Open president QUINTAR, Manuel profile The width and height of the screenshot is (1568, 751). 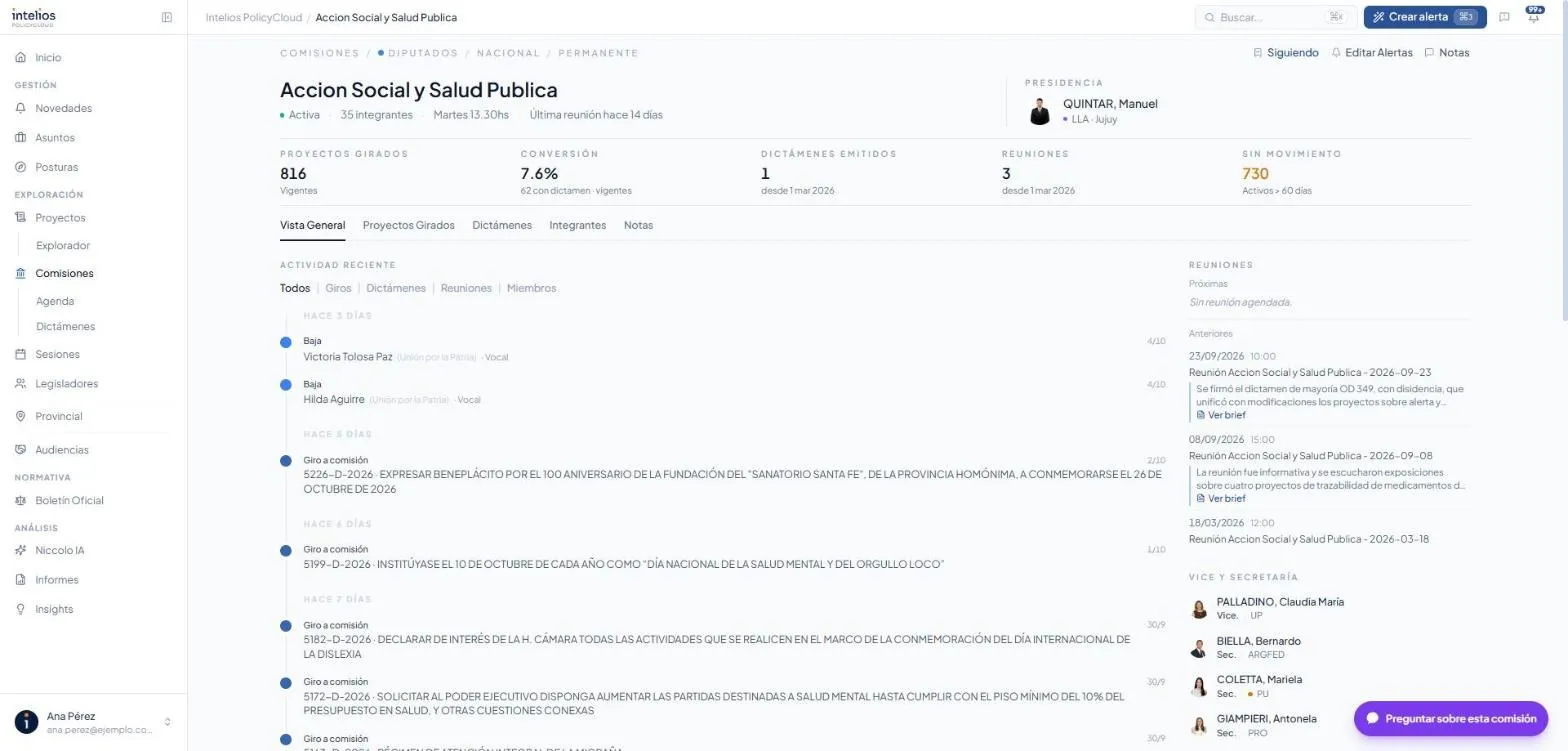(x=1110, y=104)
